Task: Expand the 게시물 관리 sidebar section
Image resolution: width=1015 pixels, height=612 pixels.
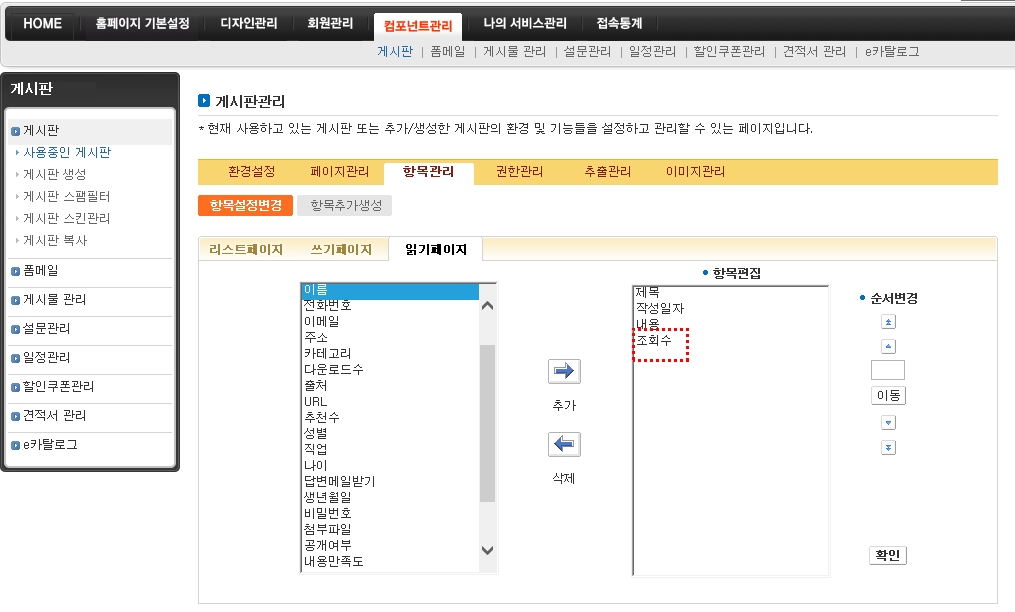Action: (x=54, y=299)
